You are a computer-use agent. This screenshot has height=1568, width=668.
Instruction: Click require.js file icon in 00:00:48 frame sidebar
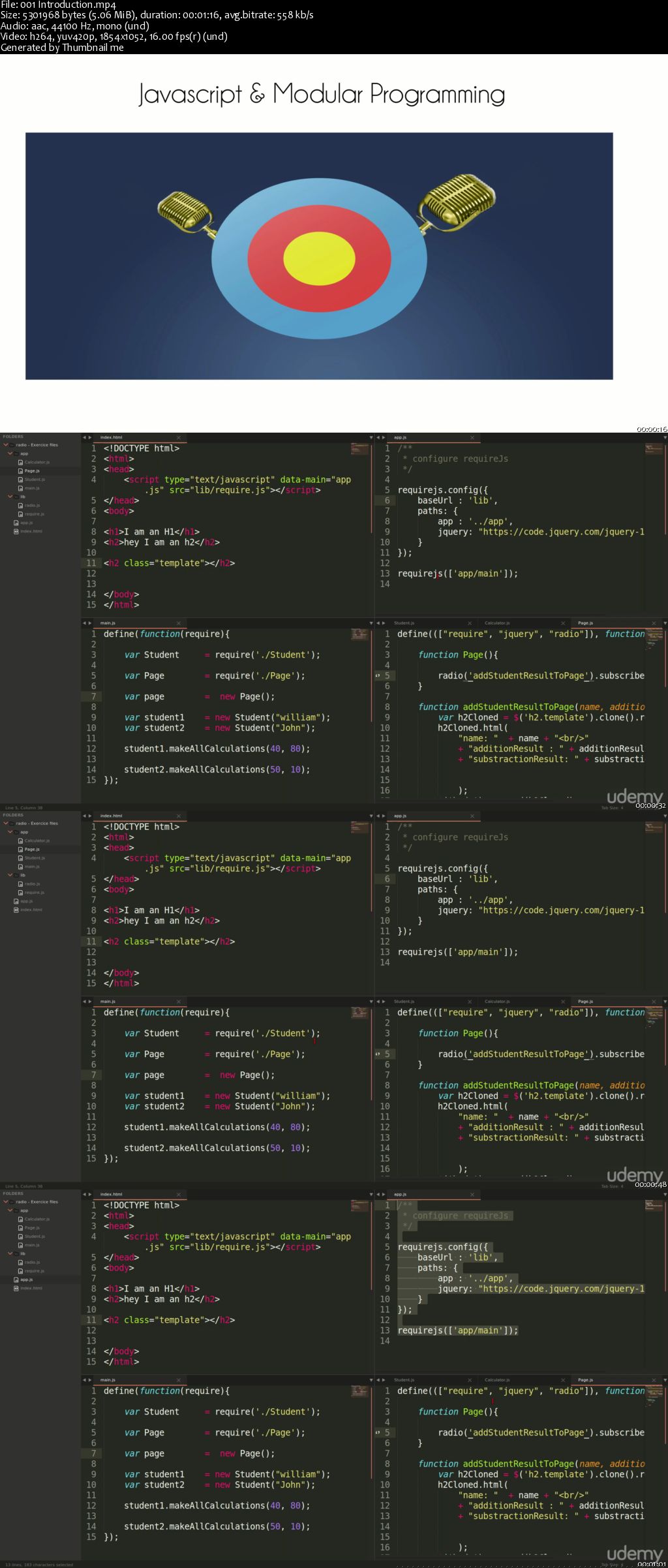click(20, 893)
